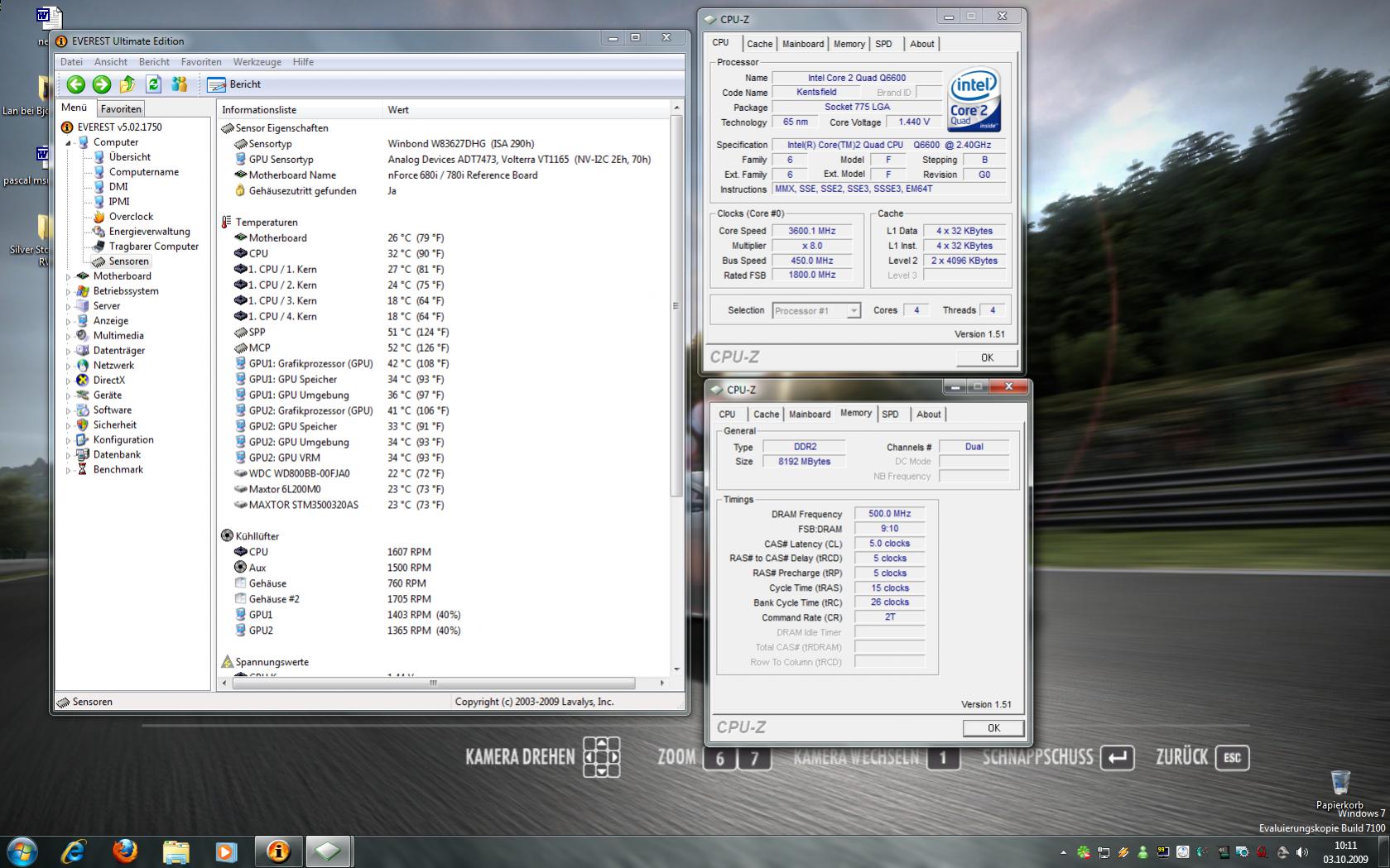Select the Benchmark tree item
Viewport: 1390px width, 868px height.
coord(118,470)
